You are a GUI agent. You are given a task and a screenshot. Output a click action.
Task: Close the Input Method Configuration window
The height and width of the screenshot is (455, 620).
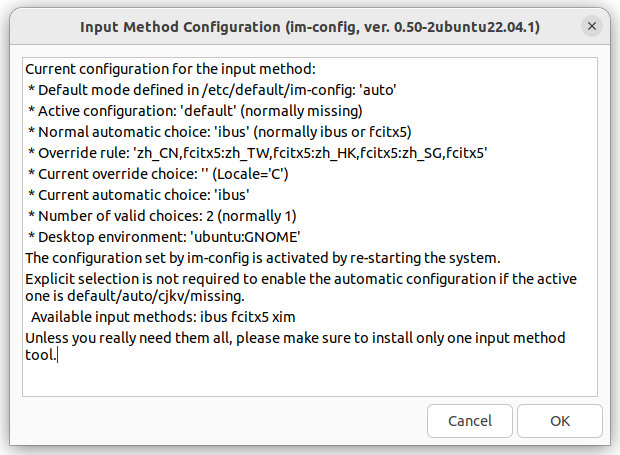pos(592,26)
